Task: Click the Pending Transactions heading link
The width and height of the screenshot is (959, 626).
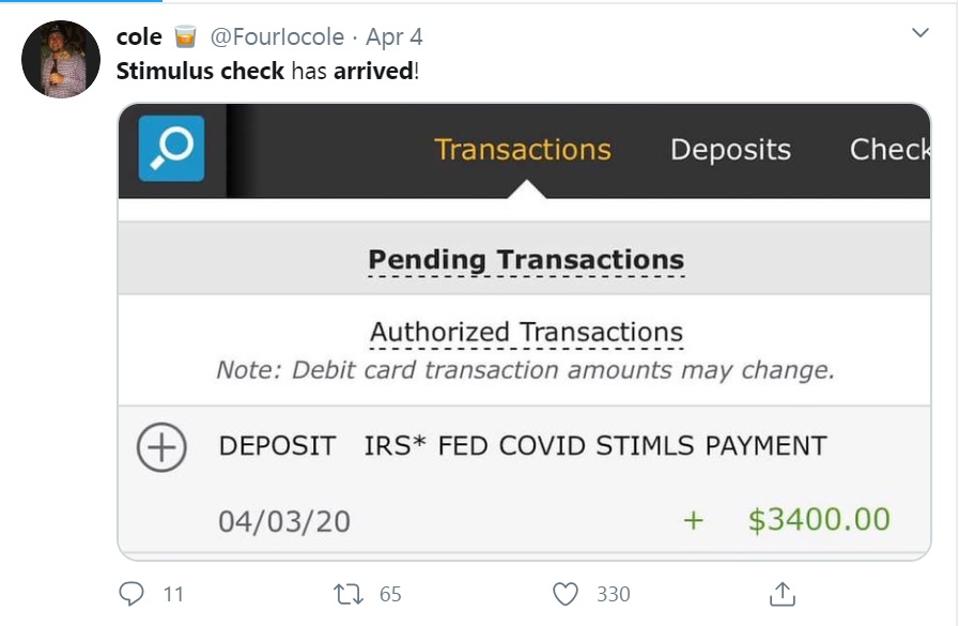Action: (x=526, y=260)
